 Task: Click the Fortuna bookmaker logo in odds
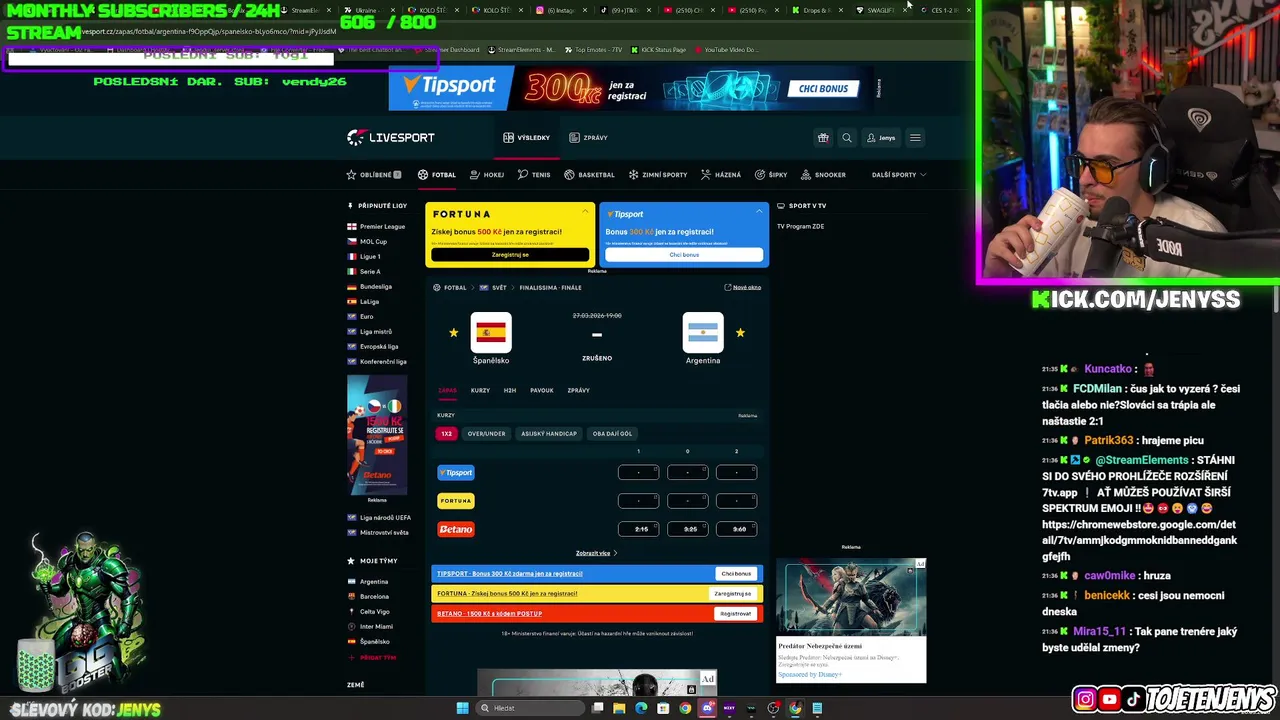(456, 501)
